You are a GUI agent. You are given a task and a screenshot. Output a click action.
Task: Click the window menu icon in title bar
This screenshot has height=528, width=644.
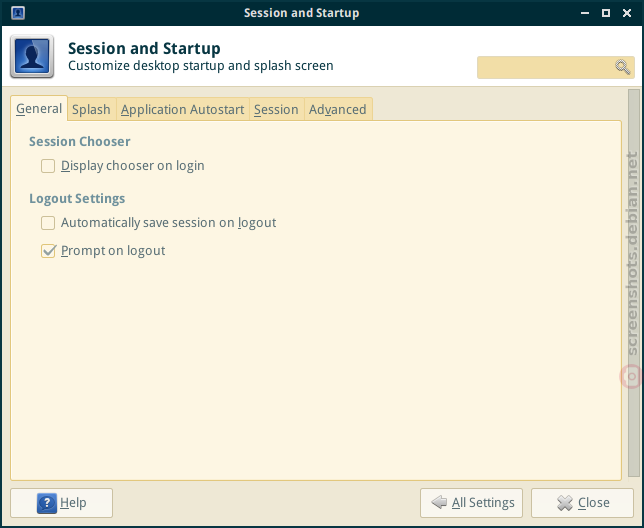pyautogui.click(x=18, y=13)
